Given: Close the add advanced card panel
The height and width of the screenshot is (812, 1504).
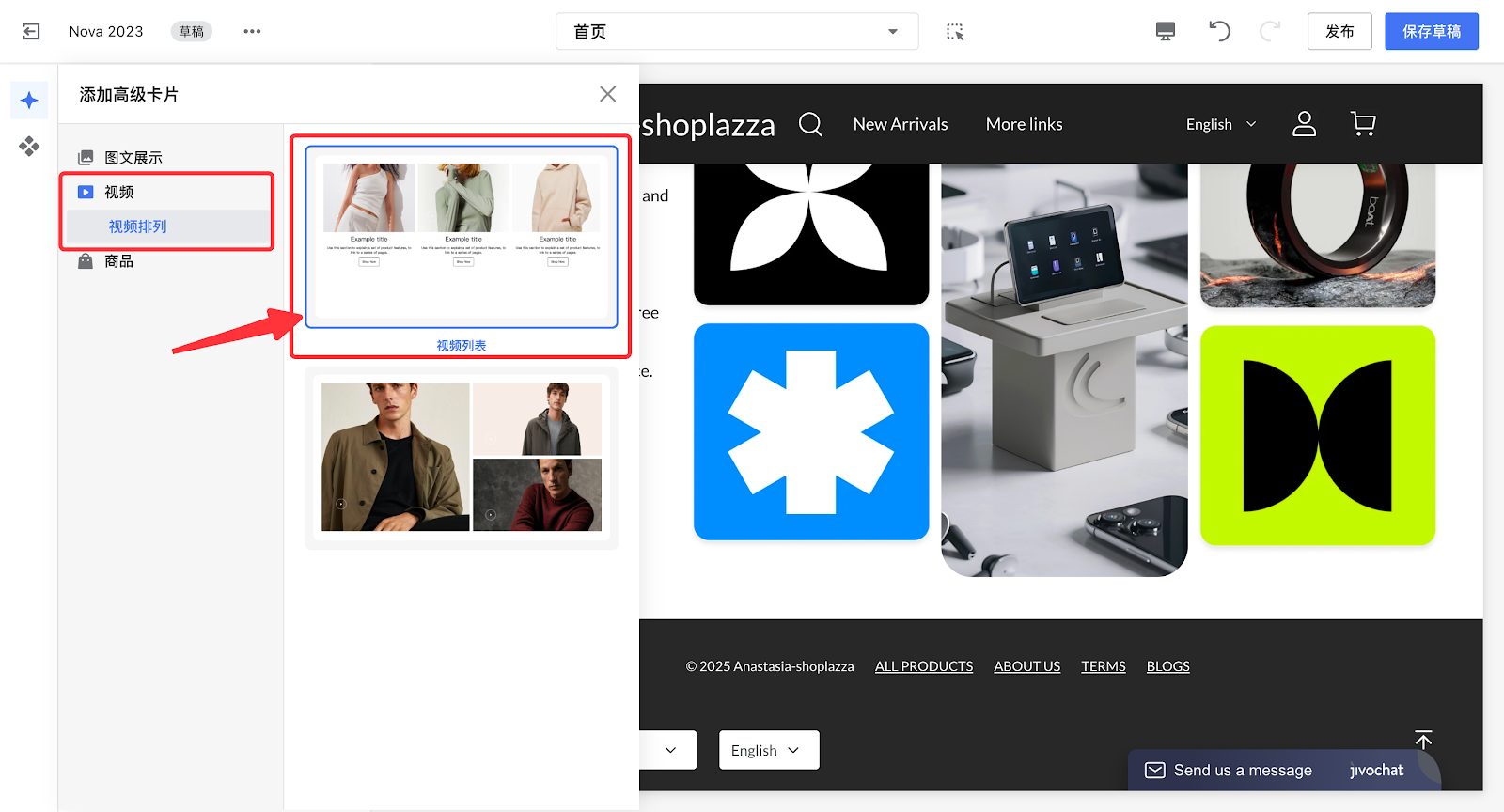Looking at the screenshot, I should coord(608,94).
